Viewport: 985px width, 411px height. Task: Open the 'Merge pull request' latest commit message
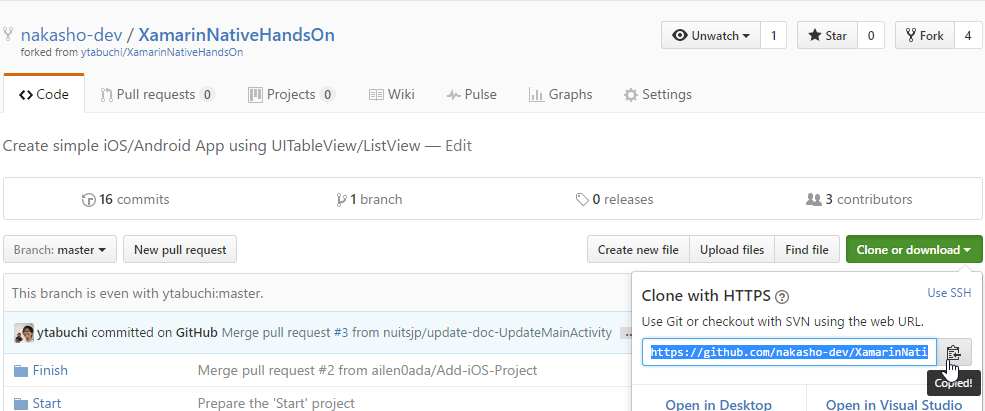[x=417, y=333]
